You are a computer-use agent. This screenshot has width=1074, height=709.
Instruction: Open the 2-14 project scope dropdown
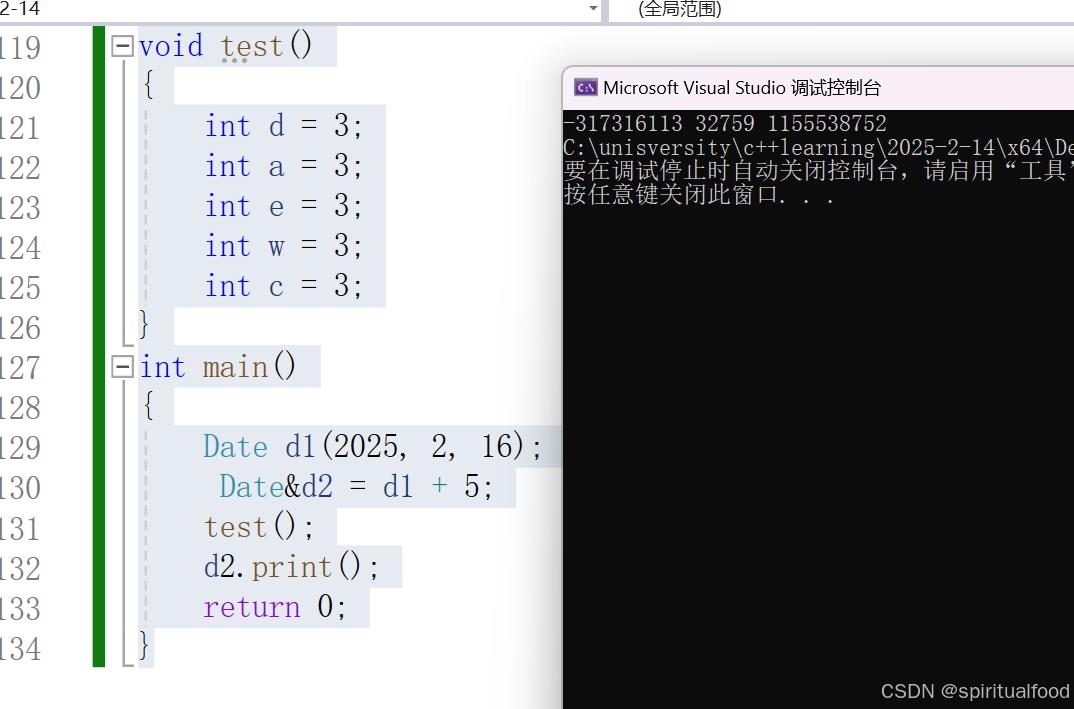tap(593, 9)
